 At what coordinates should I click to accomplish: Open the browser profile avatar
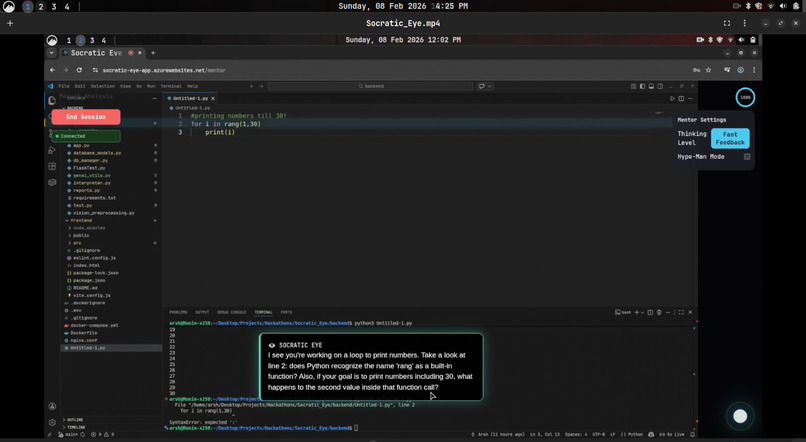click(741, 70)
